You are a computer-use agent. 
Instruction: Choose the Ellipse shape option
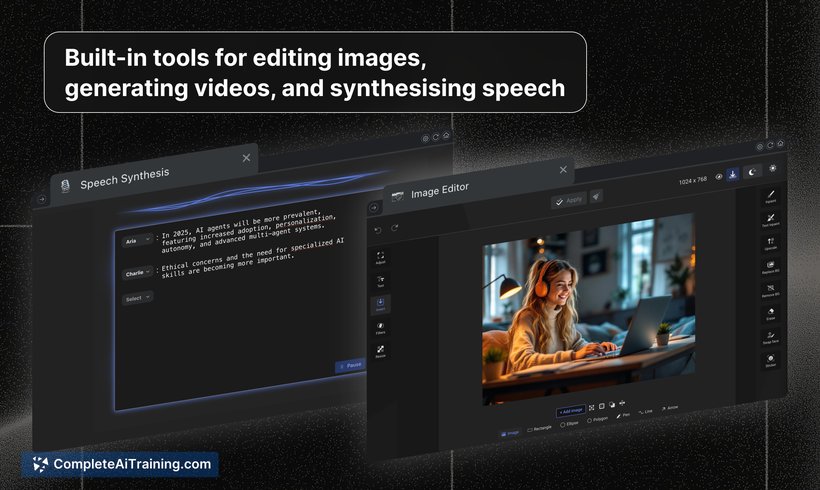(x=569, y=424)
